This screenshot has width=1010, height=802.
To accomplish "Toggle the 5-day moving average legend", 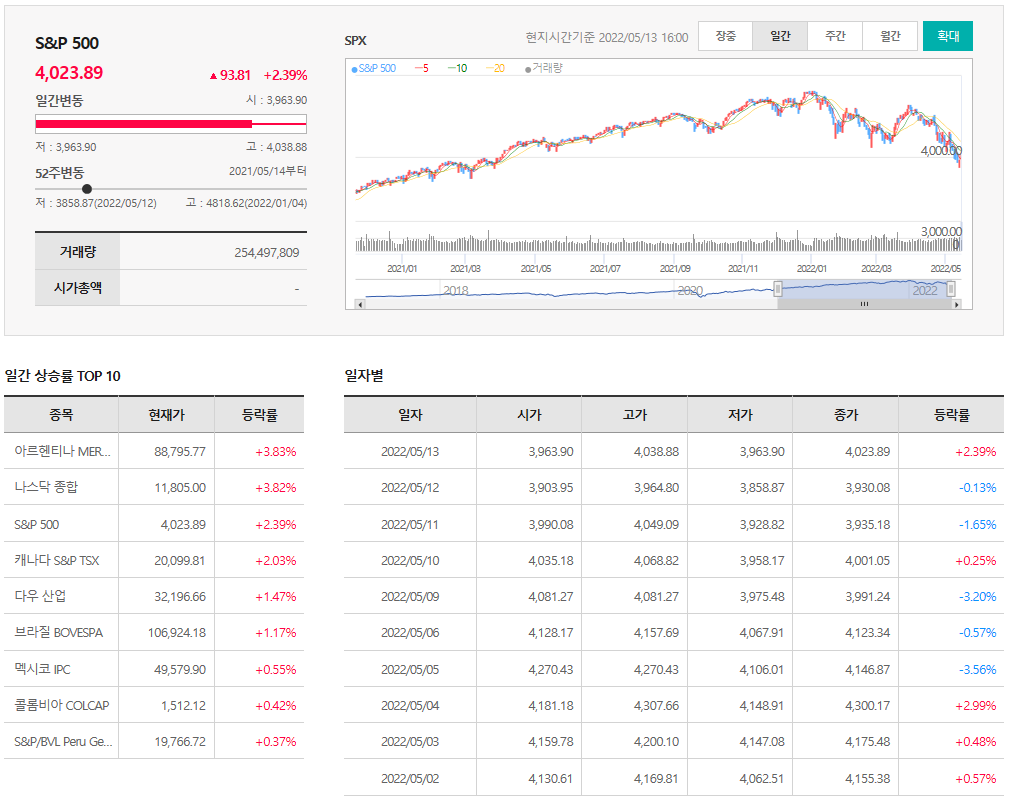I will coord(422,68).
